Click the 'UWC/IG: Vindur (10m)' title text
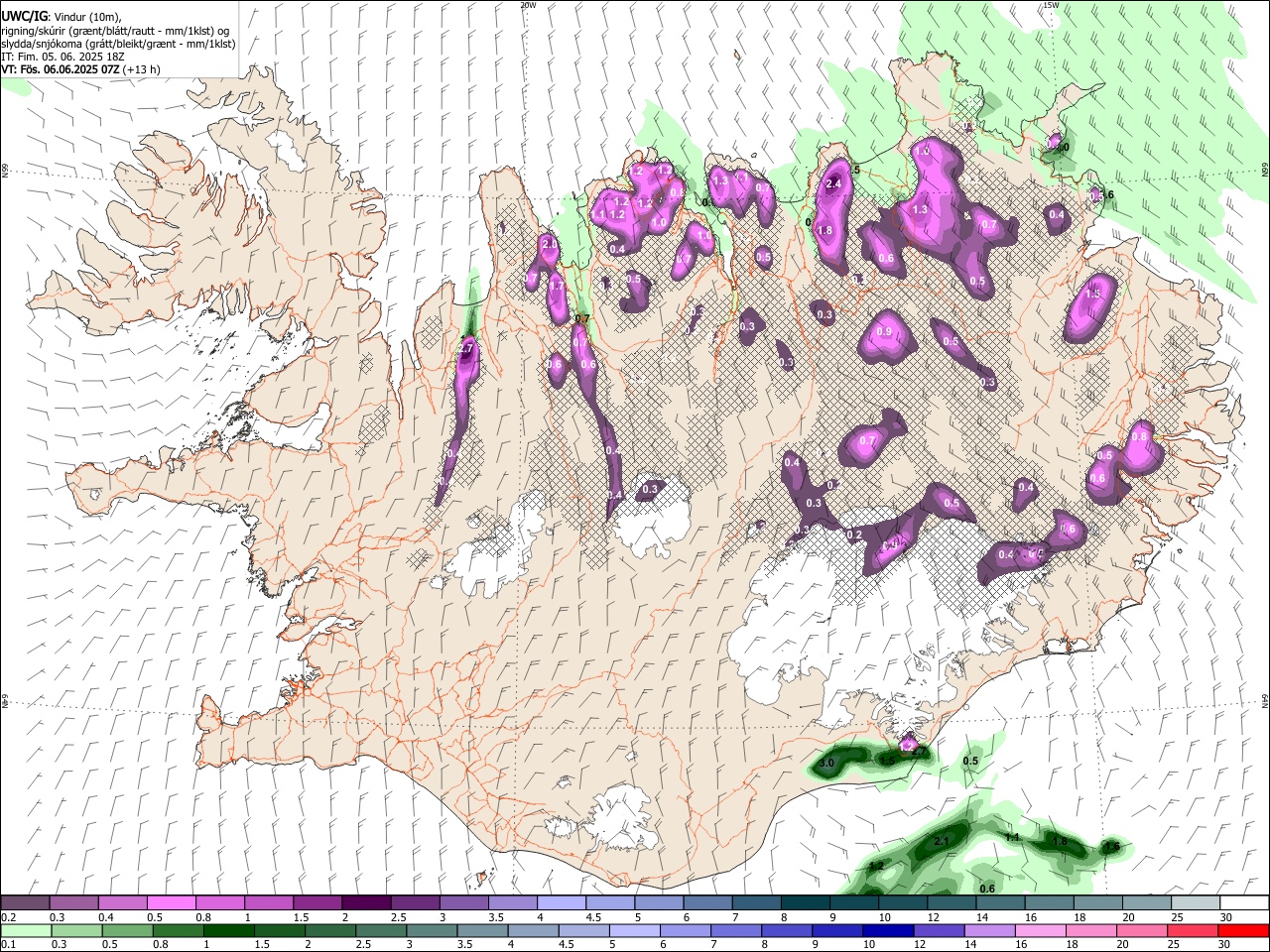The image size is (1270, 952). click(x=63, y=17)
